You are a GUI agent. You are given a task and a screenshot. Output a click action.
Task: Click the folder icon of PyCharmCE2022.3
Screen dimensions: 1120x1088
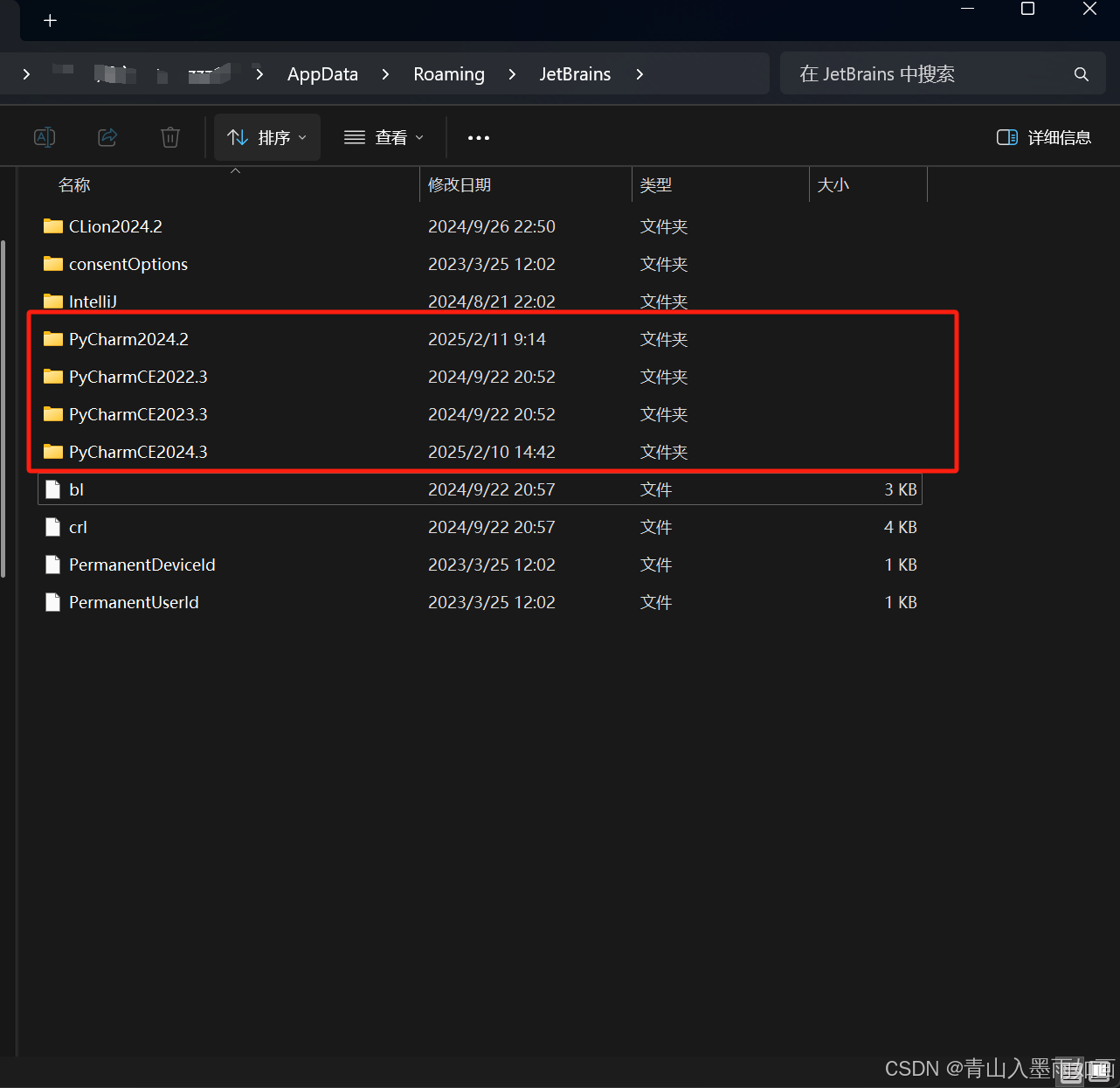tap(53, 377)
